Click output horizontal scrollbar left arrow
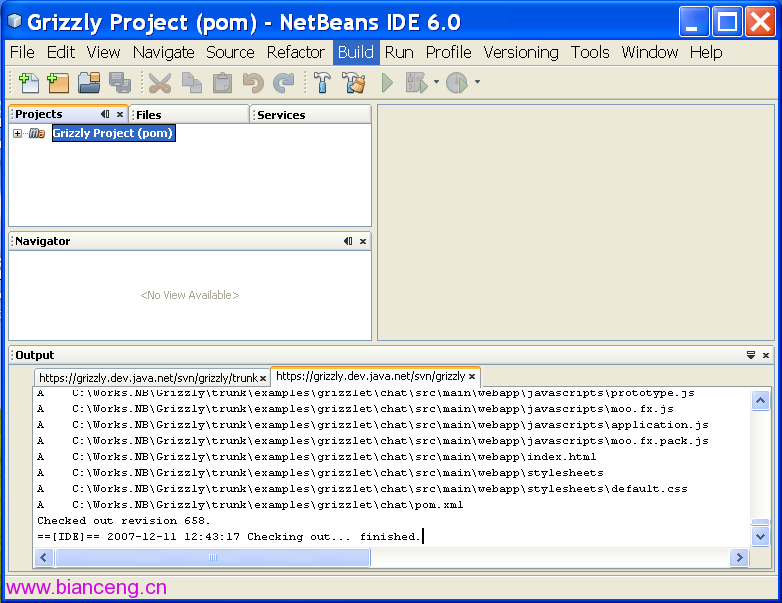782x603 pixels. coord(43,557)
